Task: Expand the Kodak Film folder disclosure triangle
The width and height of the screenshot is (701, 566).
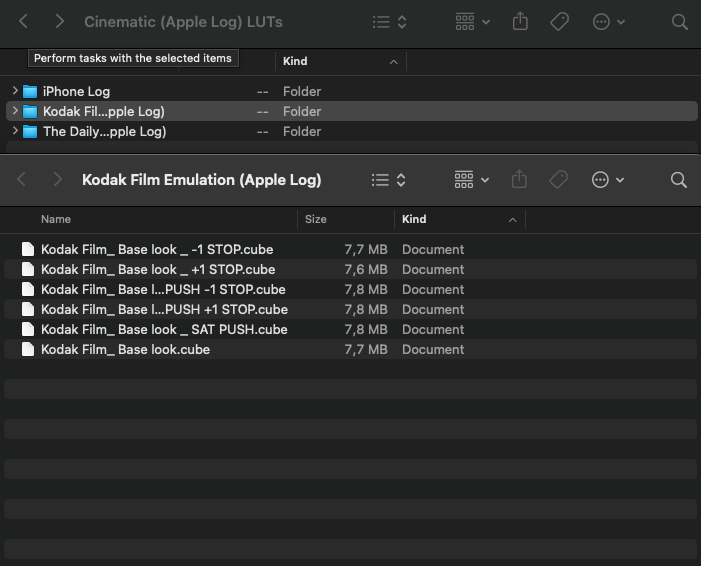Action: (15, 111)
